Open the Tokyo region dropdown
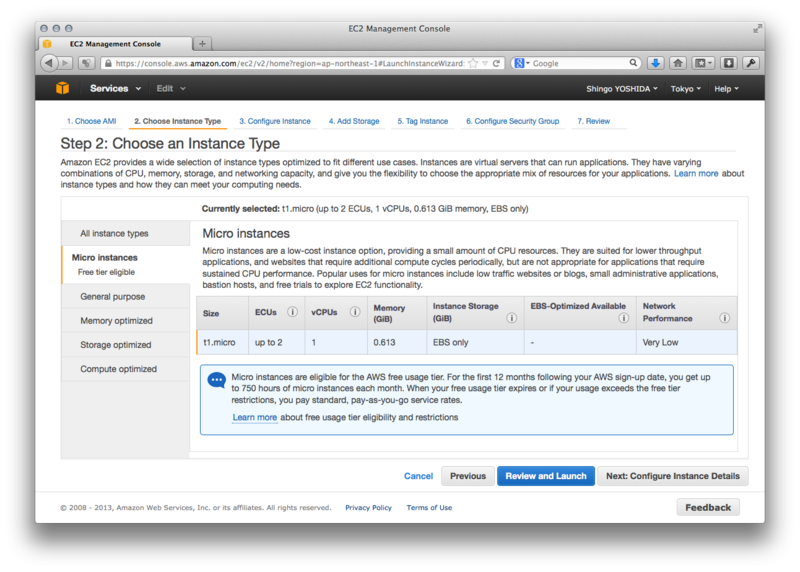The image size is (800, 572). (686, 89)
